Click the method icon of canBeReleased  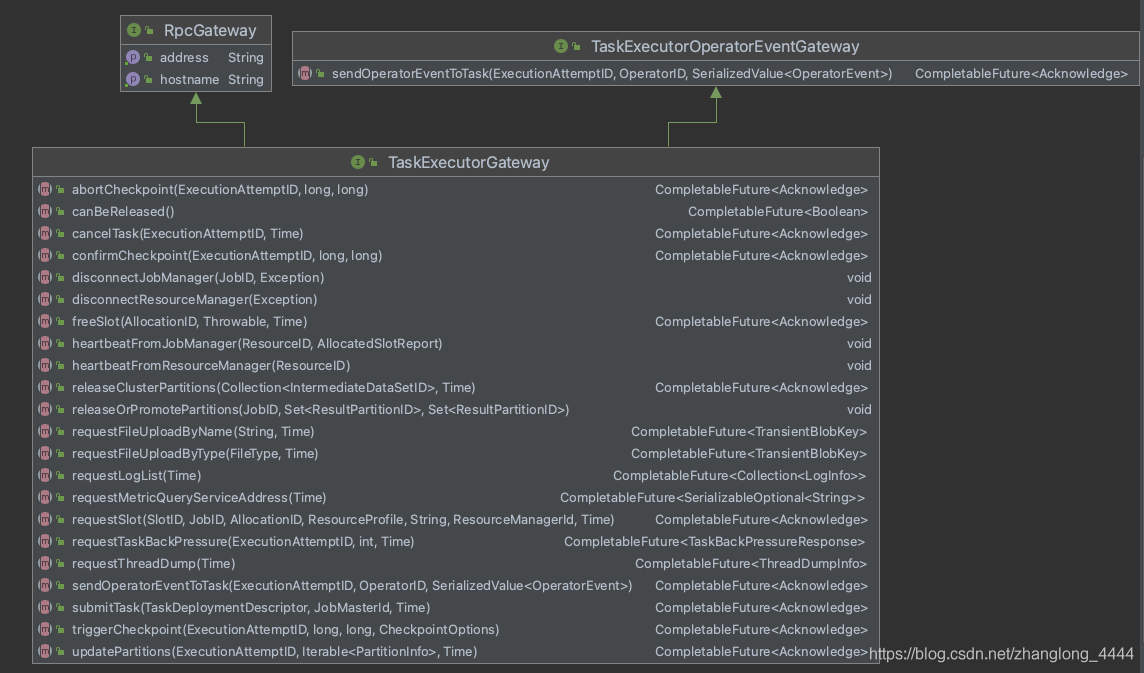pos(45,211)
